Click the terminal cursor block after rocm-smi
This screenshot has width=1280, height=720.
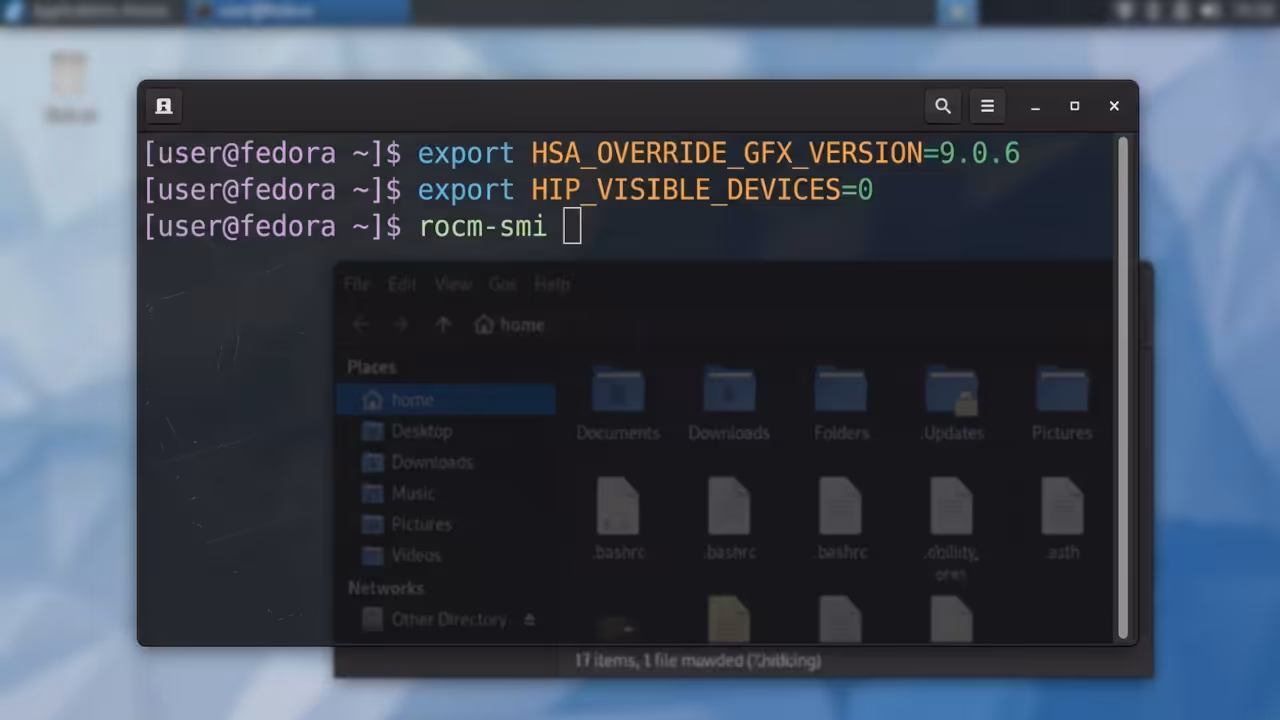(x=572, y=226)
